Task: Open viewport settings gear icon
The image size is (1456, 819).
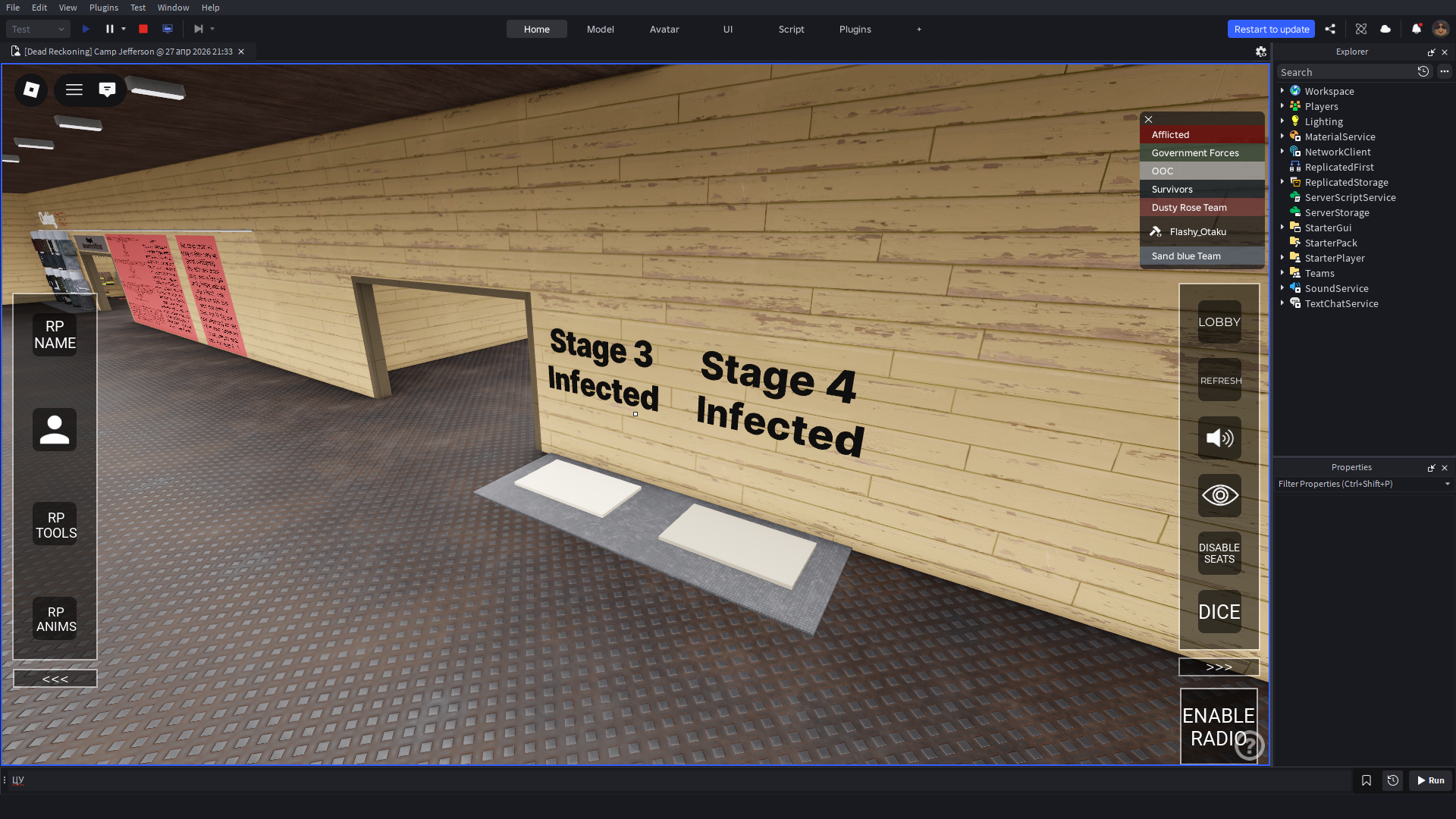Action: (1261, 52)
